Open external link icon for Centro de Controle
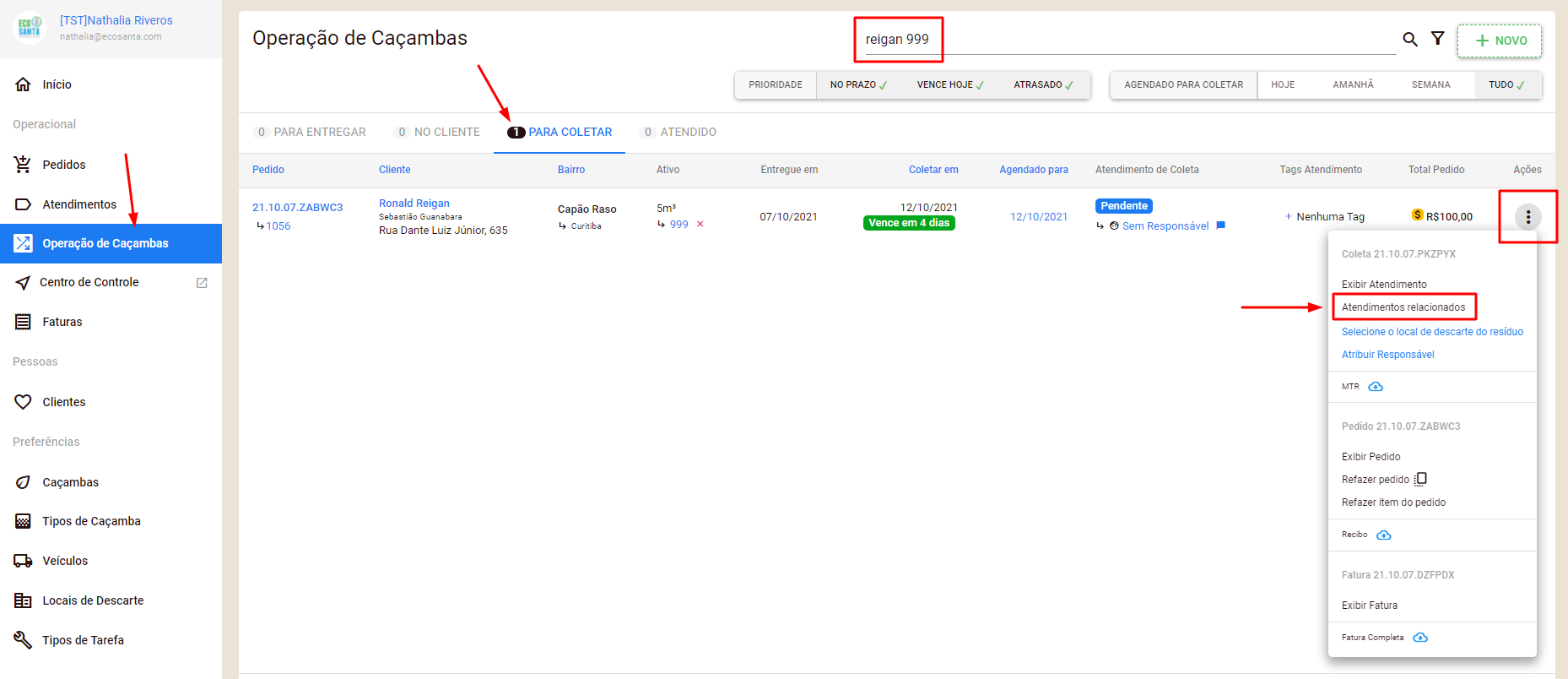 (x=202, y=283)
